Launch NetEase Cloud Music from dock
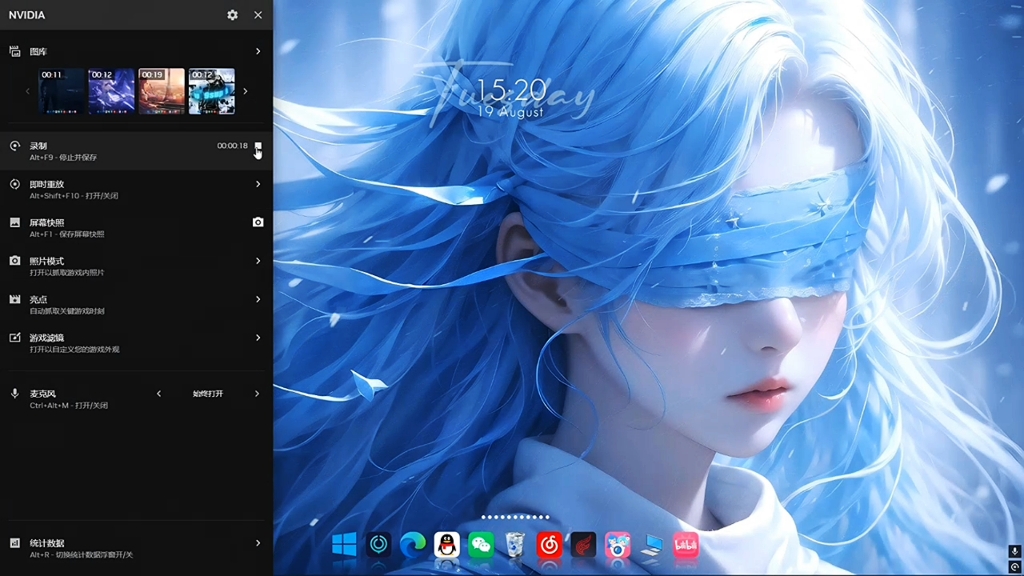Image resolution: width=1024 pixels, height=576 pixels. point(549,544)
